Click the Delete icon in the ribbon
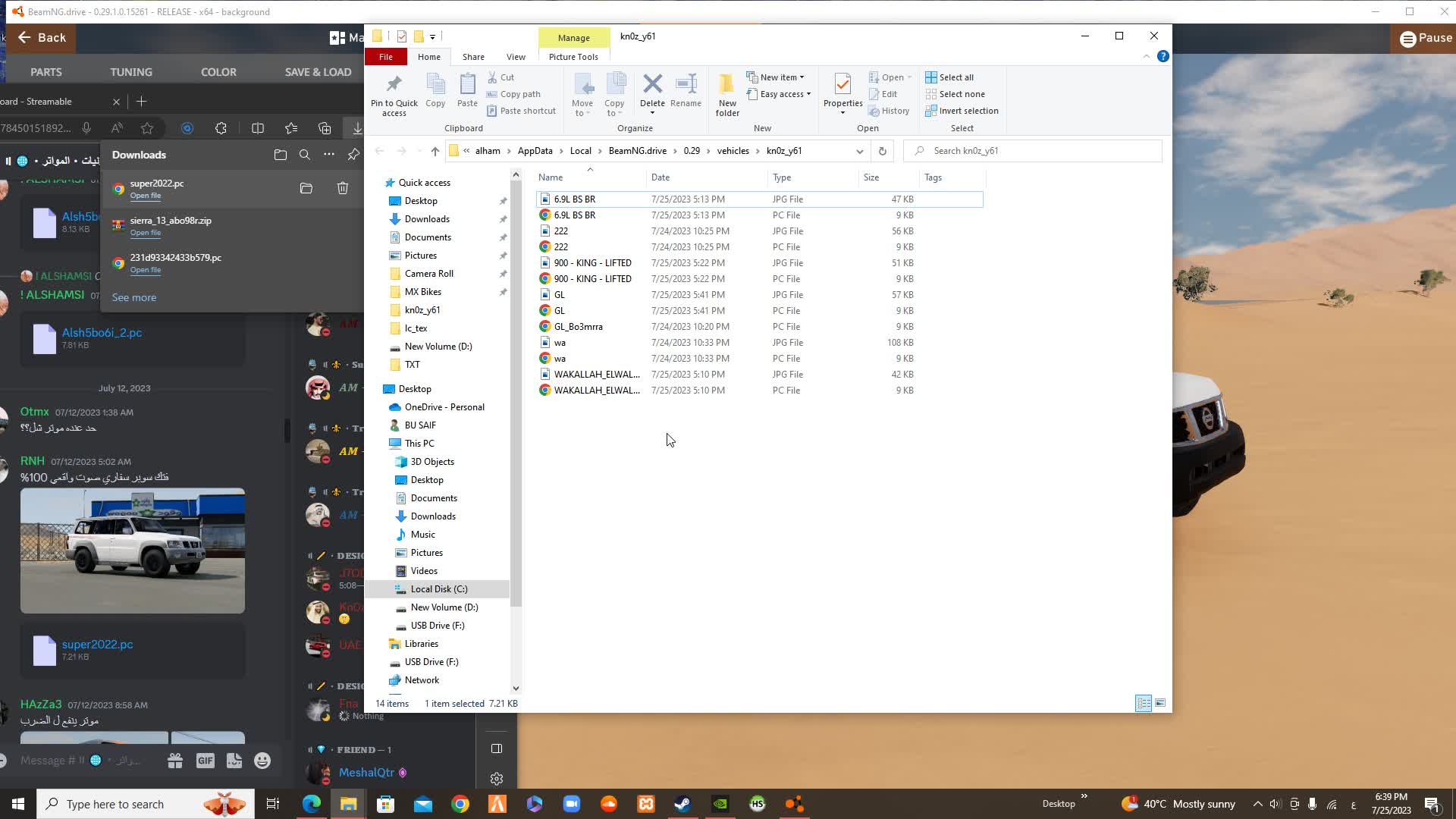The height and width of the screenshot is (819, 1456). tap(652, 84)
